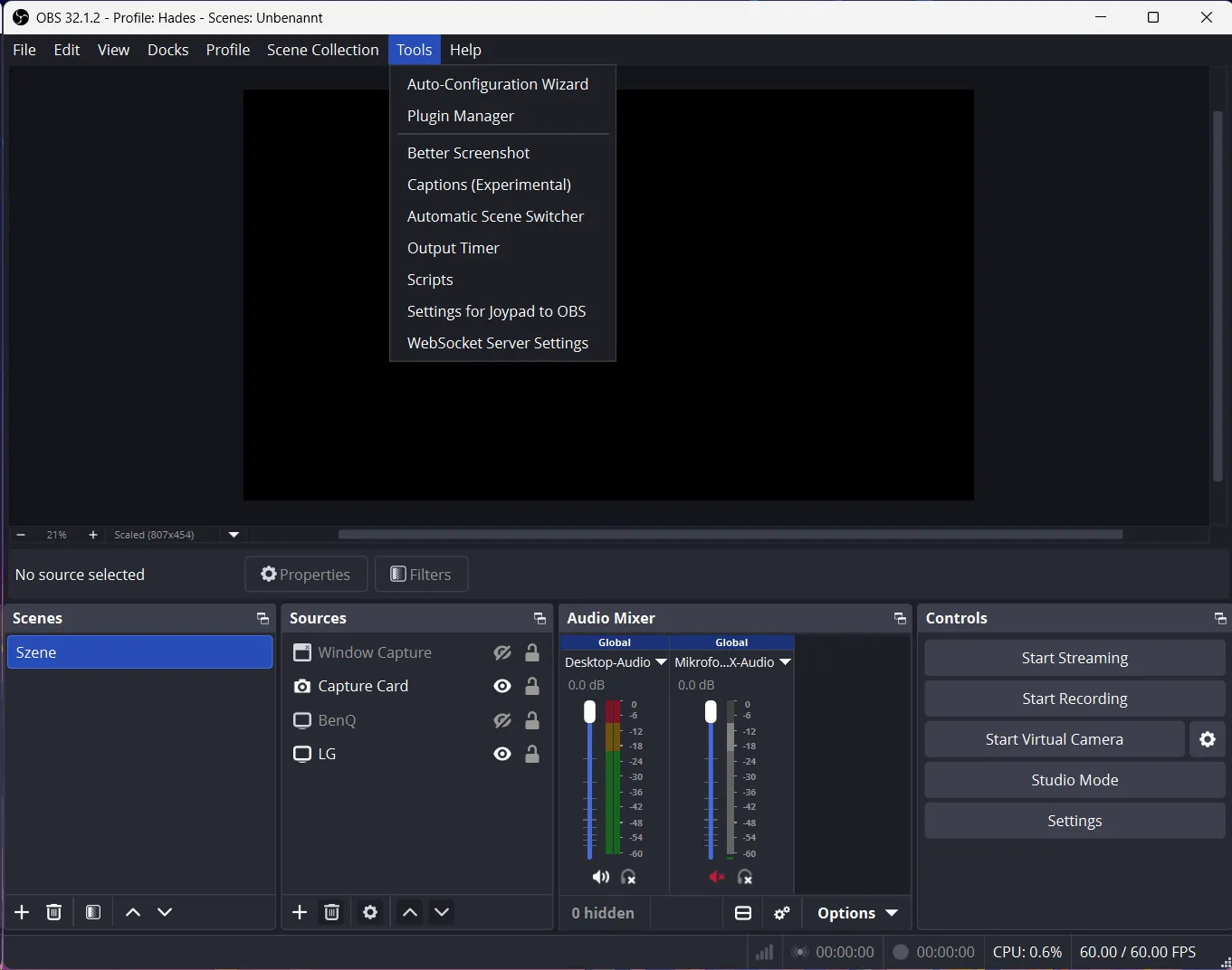Float the Controls dock
Viewport: 1232px width, 970px height.
(x=1220, y=619)
